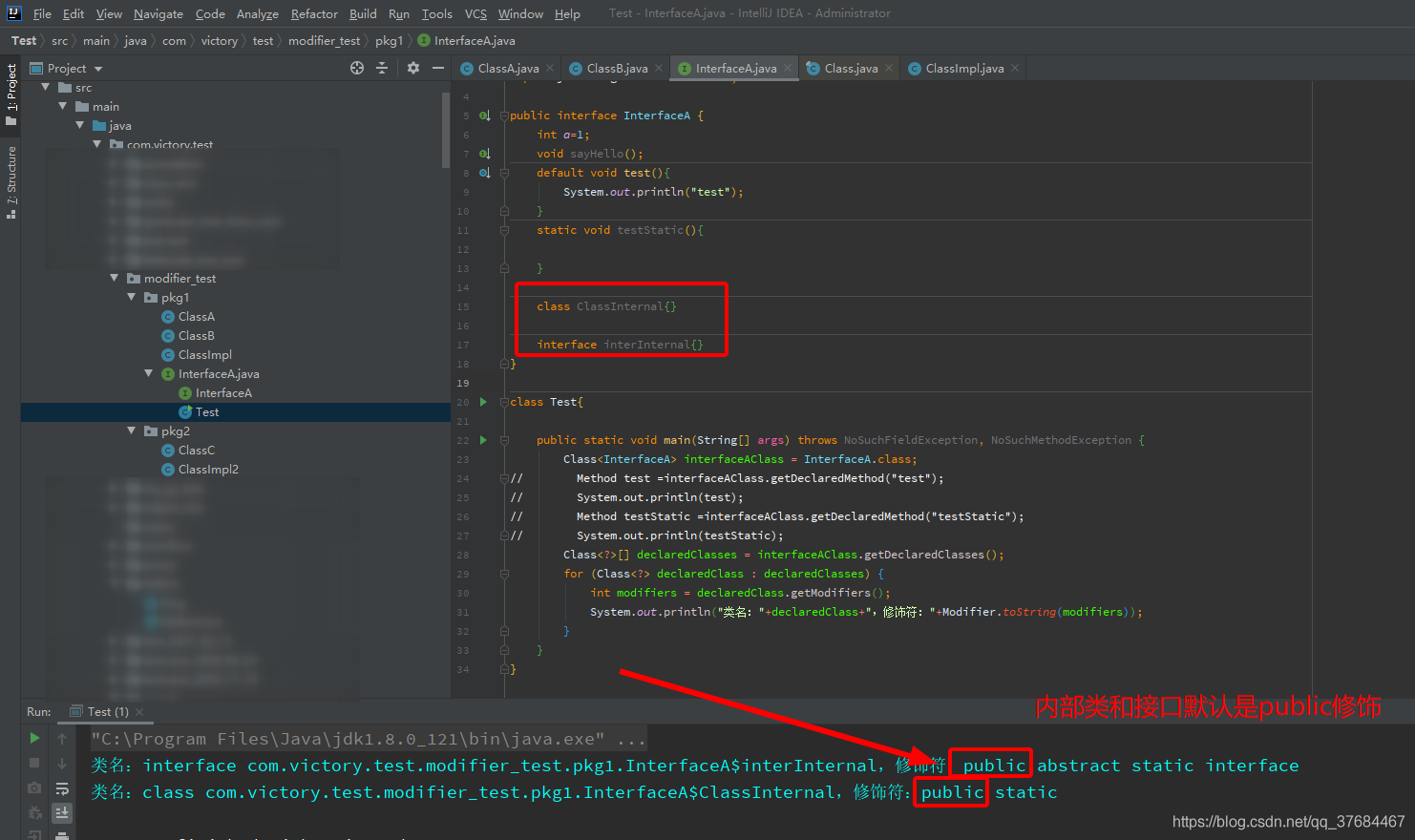Close the ClassB.java tab
This screenshot has width=1415, height=840.
pyautogui.click(x=659, y=68)
